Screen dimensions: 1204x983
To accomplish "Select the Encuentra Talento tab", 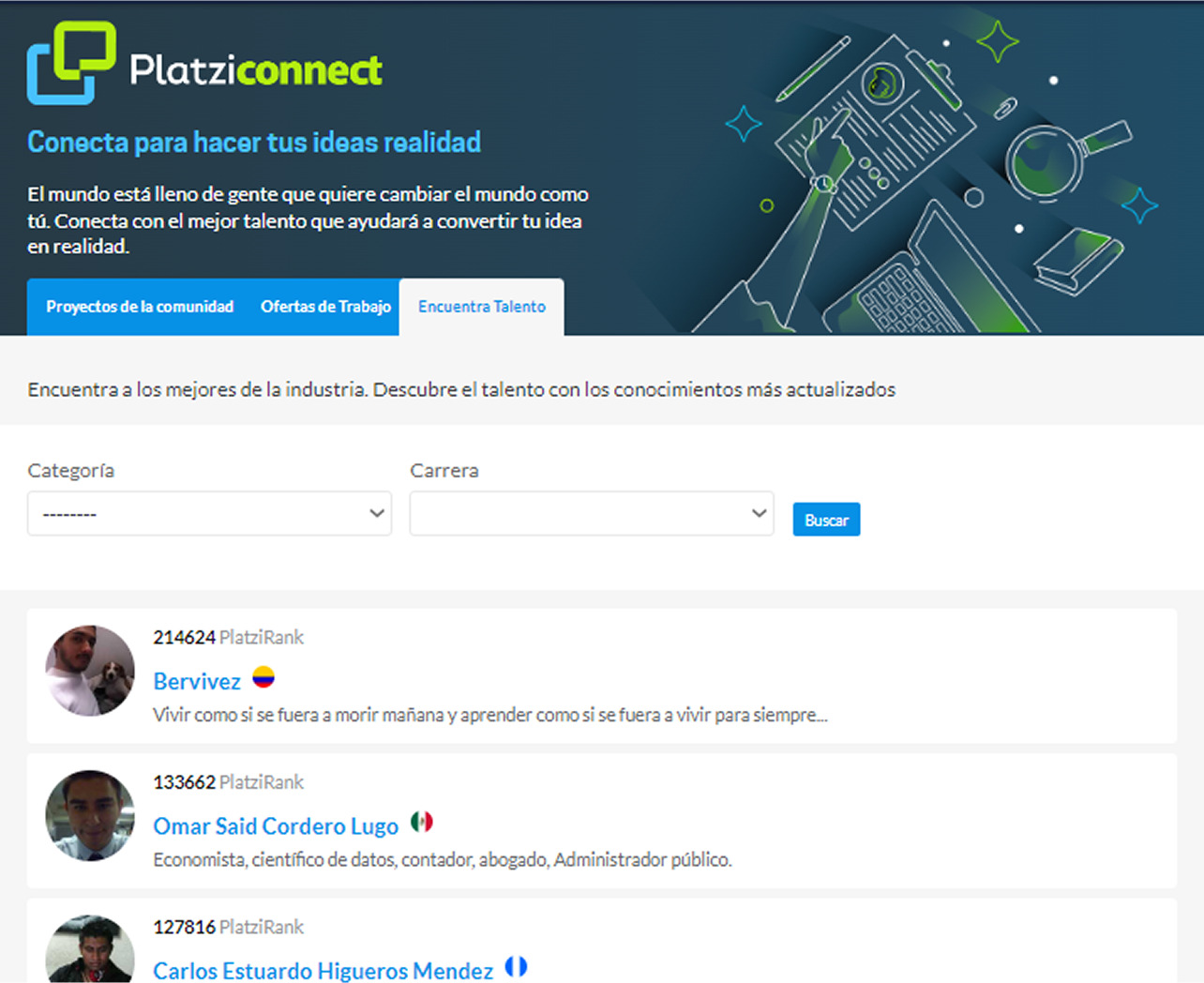I will pos(482,307).
